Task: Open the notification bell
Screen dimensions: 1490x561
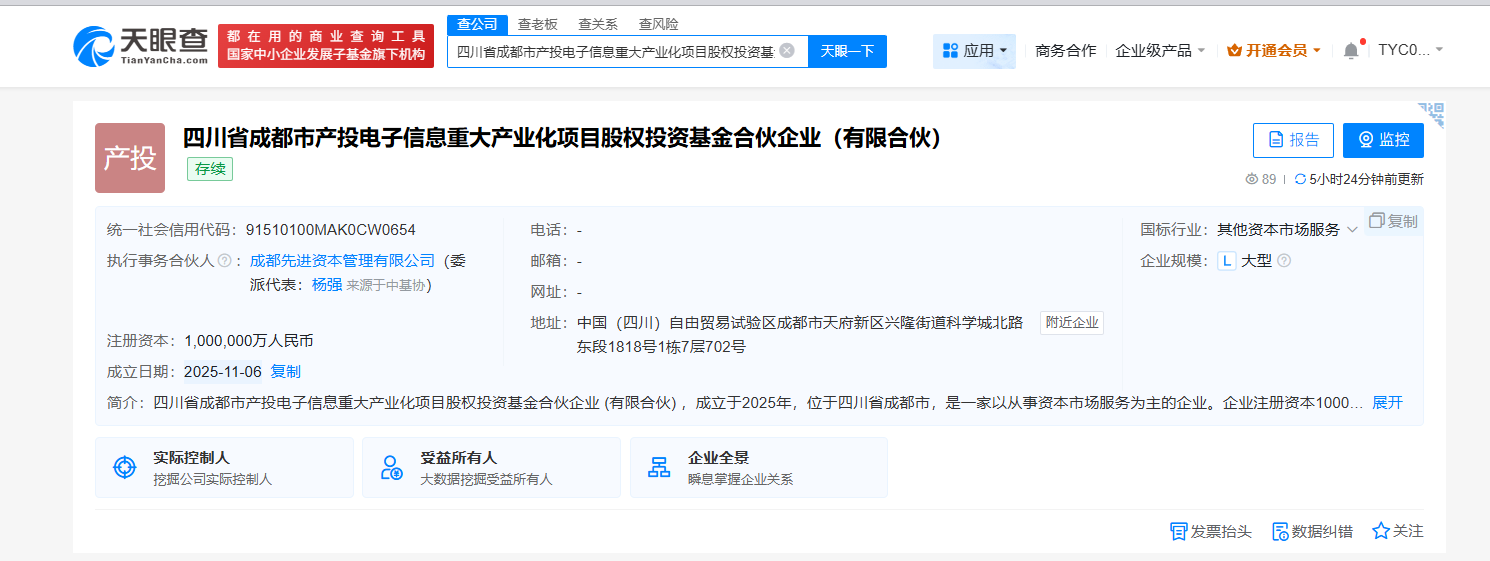Action: [1351, 51]
